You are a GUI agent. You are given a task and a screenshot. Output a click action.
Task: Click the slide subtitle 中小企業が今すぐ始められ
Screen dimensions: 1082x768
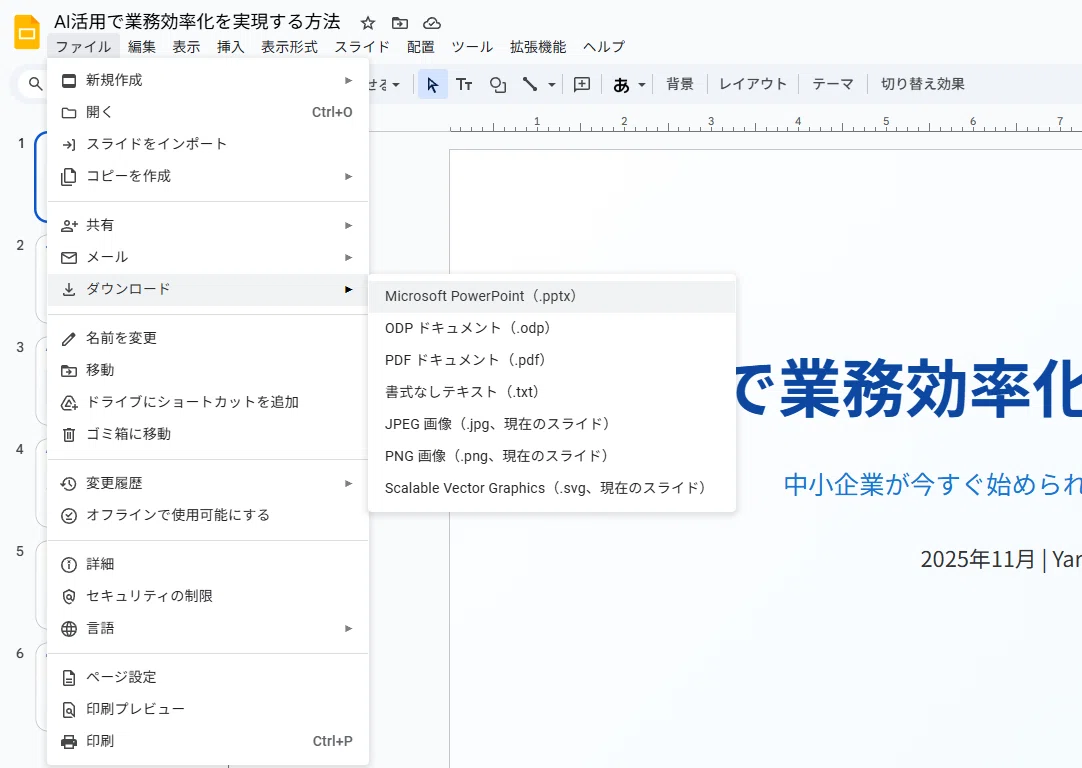point(932,484)
